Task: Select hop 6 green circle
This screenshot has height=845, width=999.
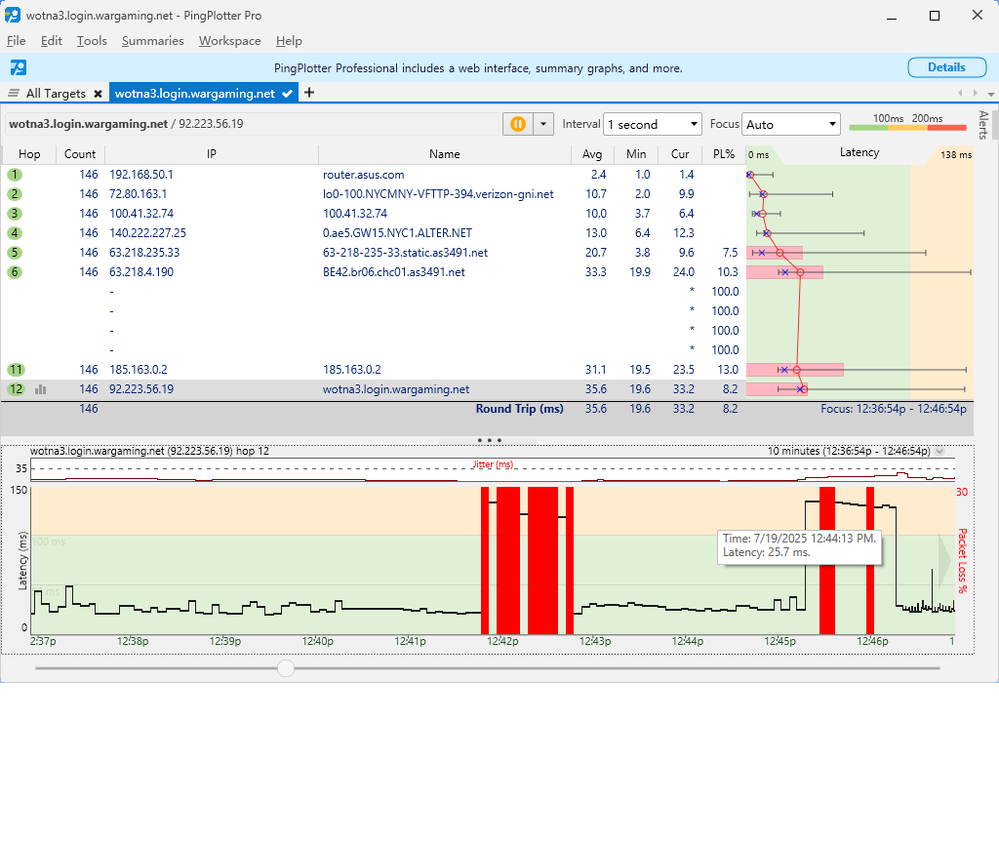Action: [x=14, y=272]
